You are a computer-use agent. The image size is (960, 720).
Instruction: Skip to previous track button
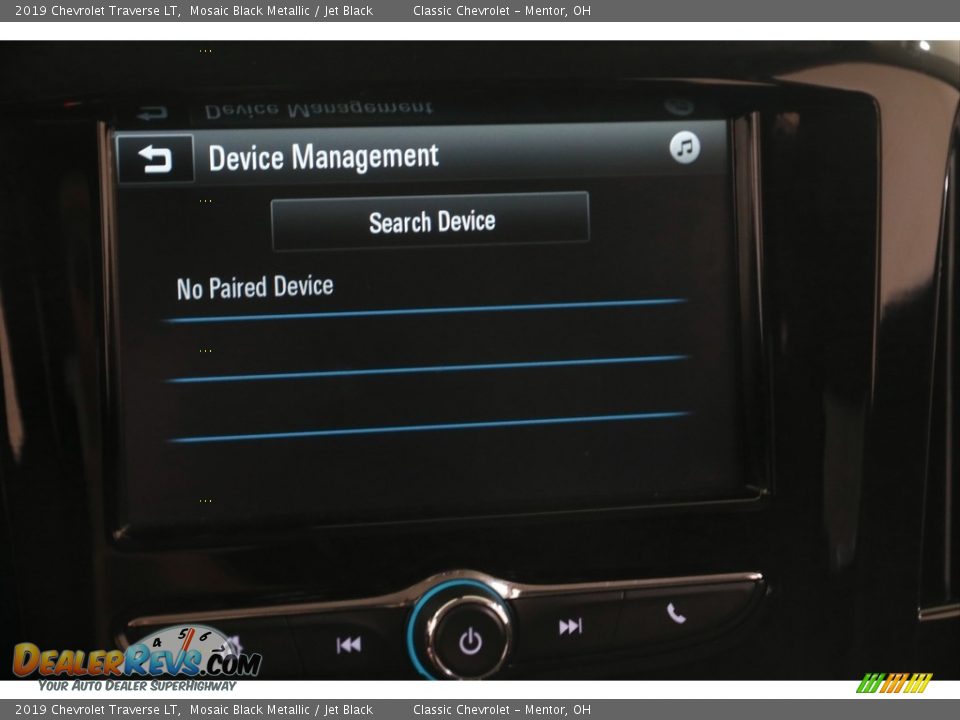coord(349,645)
